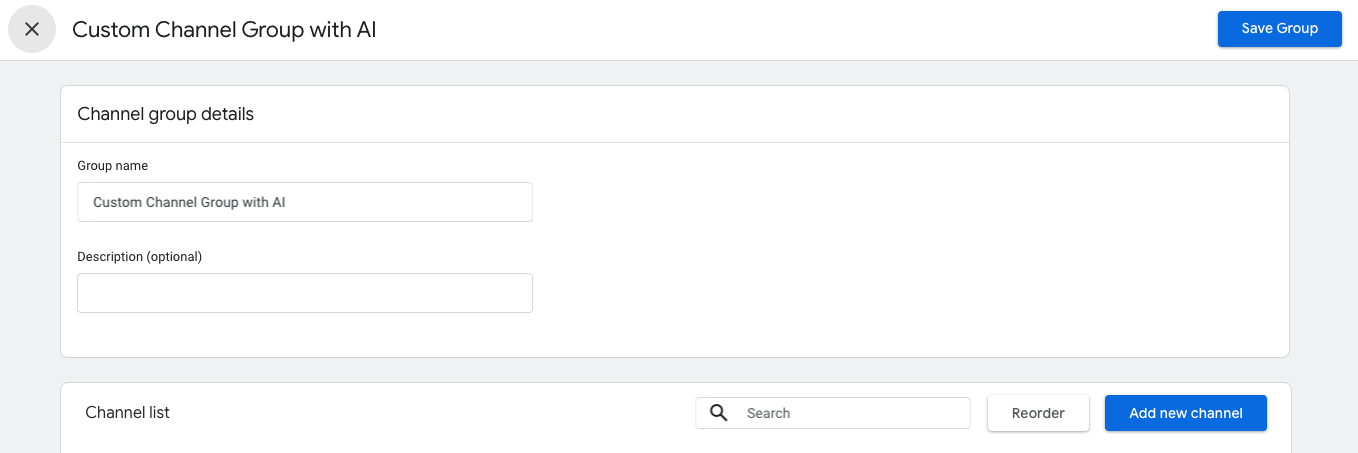Click the Channel list heading
Viewport: 1358px width, 453px height.
[x=127, y=413]
